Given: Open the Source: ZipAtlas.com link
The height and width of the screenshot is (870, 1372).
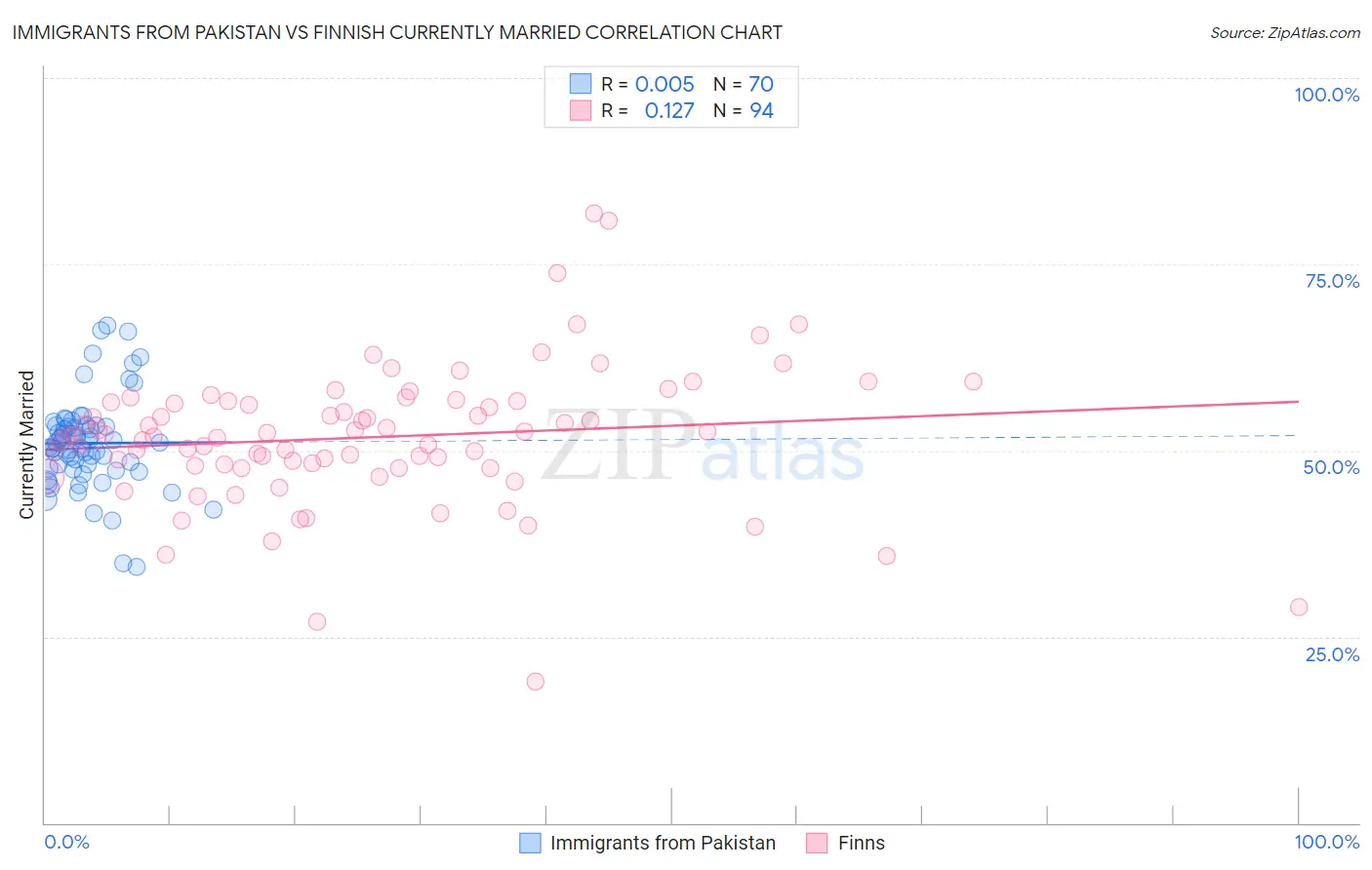Looking at the screenshot, I should point(1285,33).
